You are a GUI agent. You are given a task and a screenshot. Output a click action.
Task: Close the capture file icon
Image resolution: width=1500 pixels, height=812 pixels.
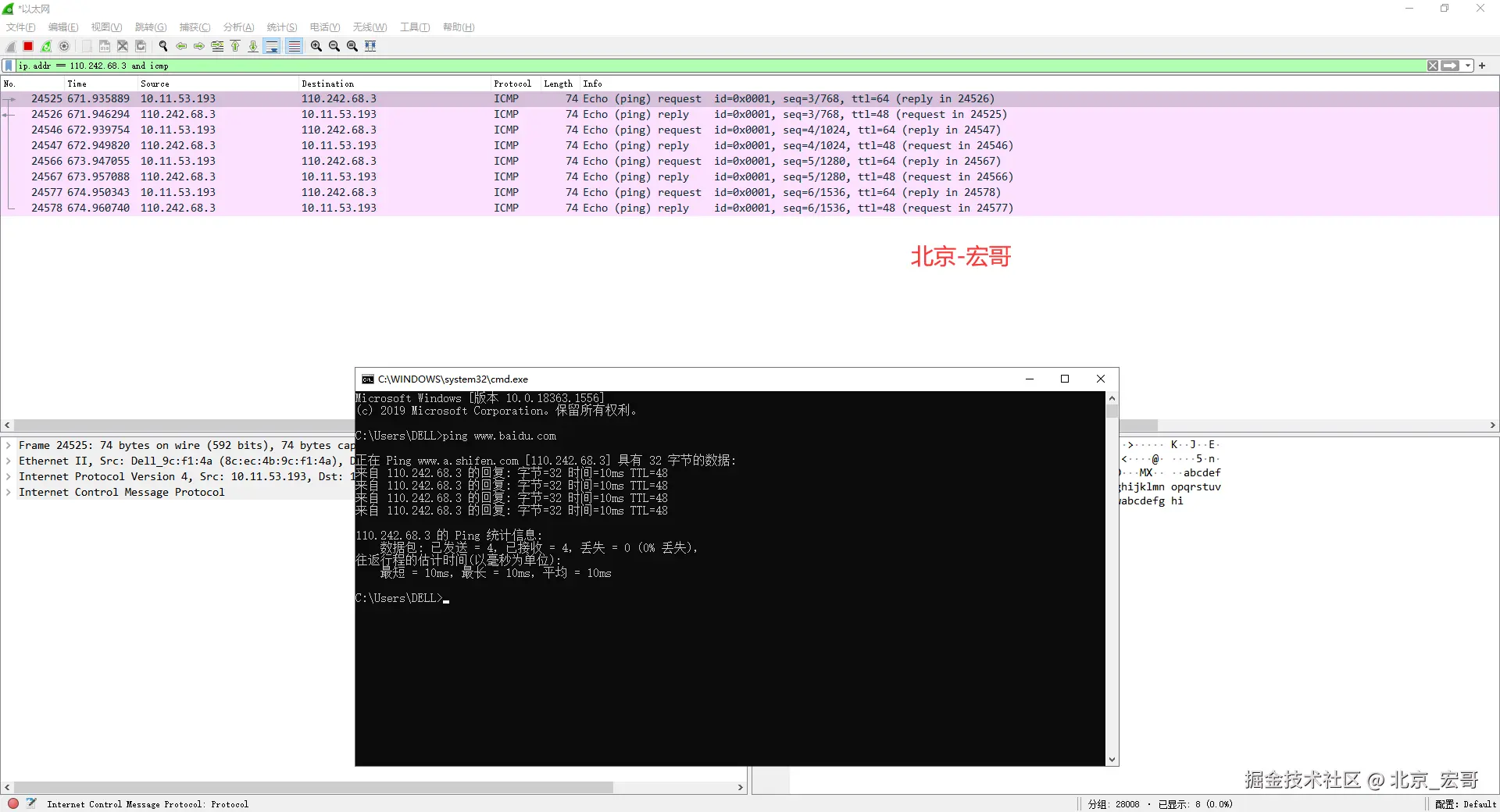123,46
